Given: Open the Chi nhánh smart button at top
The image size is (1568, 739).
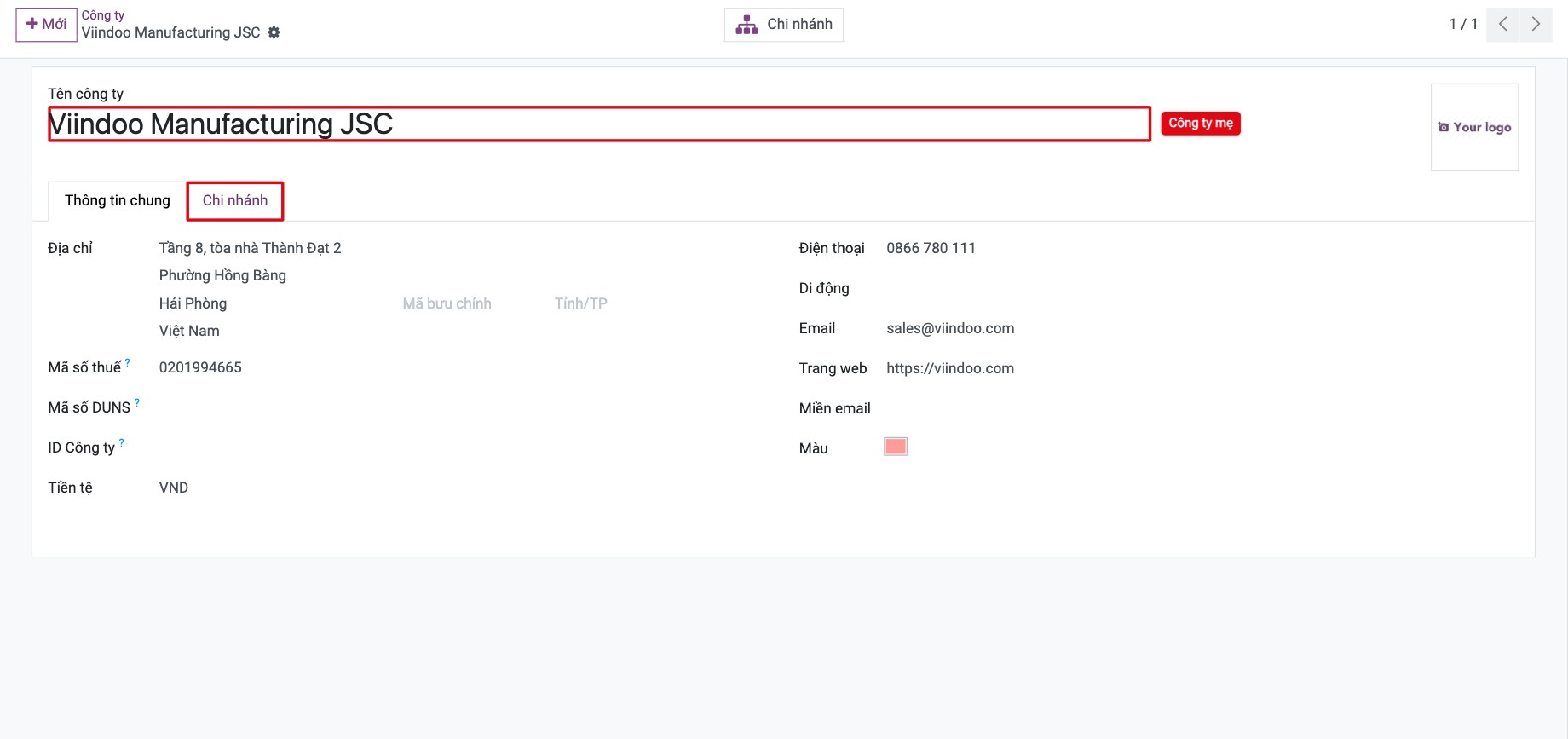Looking at the screenshot, I should click(784, 25).
